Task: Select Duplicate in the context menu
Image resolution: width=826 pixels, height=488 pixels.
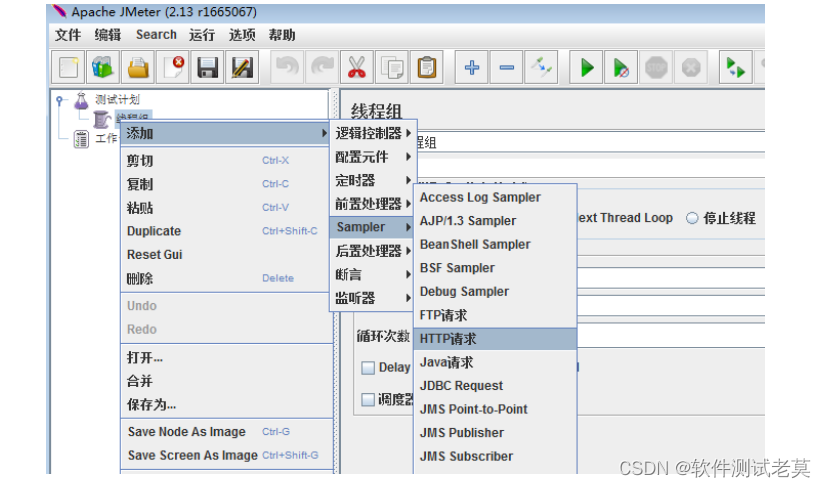Action: [226, 231]
